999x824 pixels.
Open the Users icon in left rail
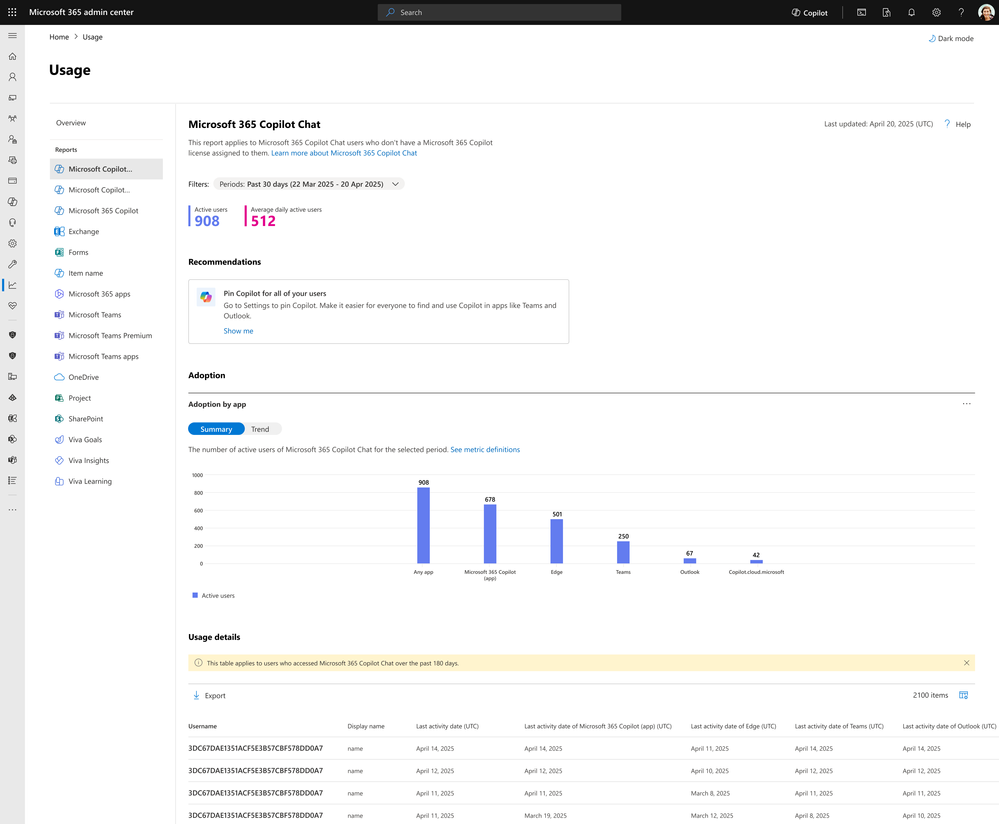pyautogui.click(x=12, y=76)
